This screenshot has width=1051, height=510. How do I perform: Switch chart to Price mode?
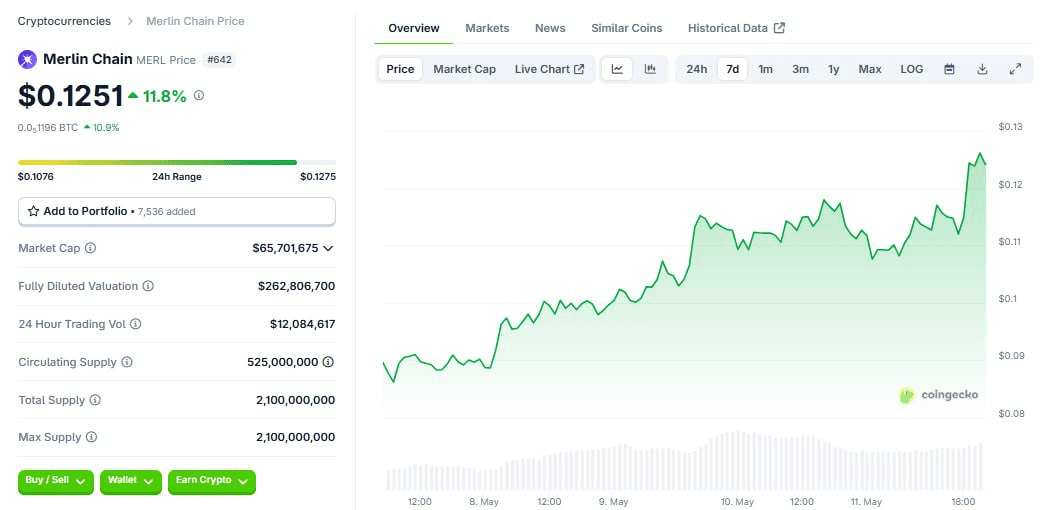[400, 69]
